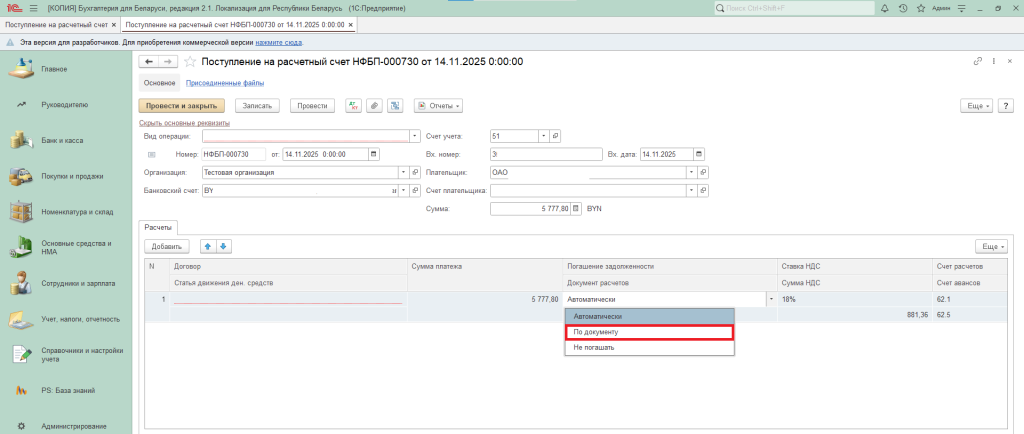
Task: Get link to document via chain icon
Action: 976,62
